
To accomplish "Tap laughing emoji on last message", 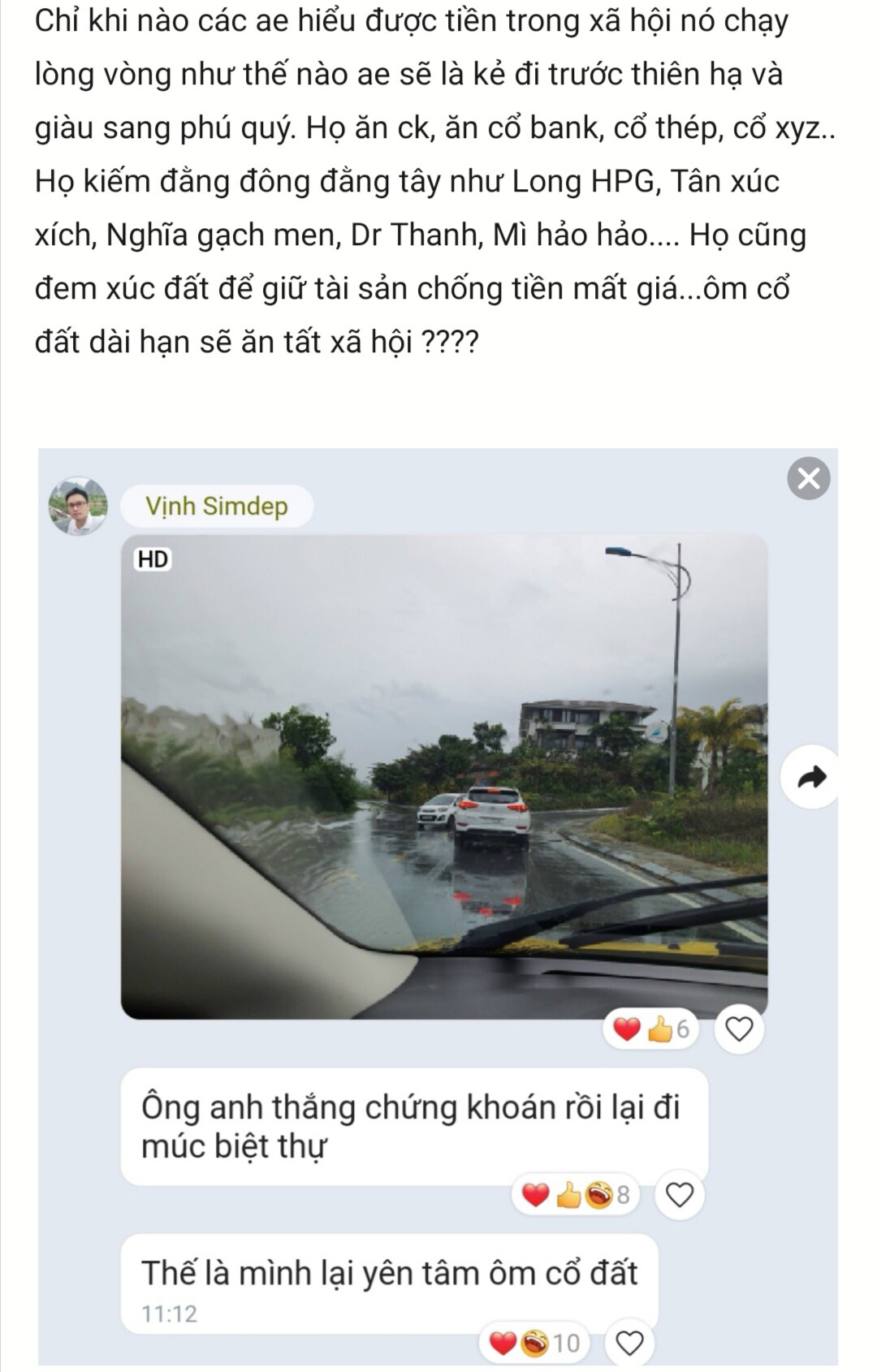I will (534, 1344).
